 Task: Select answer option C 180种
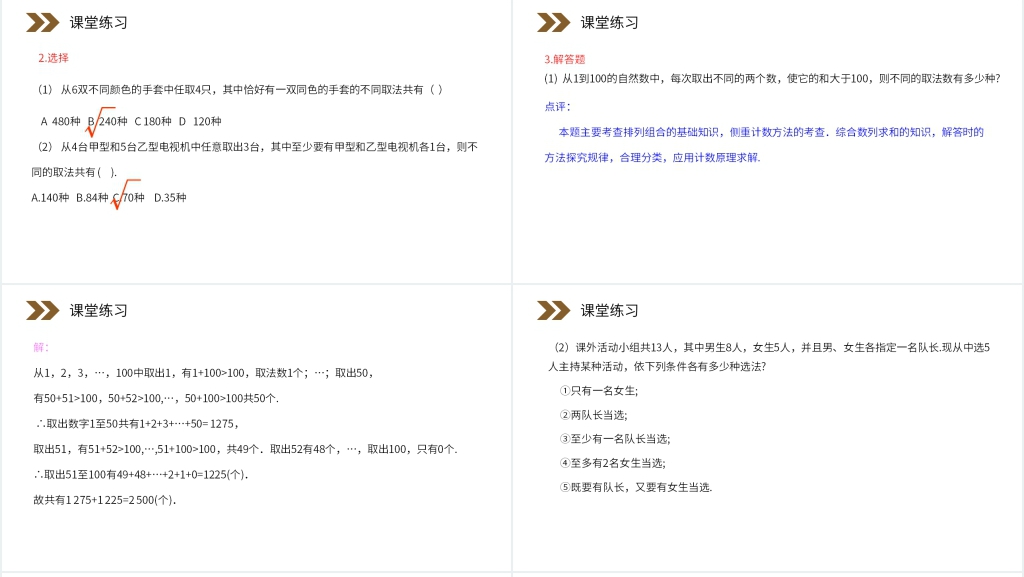coord(153,121)
